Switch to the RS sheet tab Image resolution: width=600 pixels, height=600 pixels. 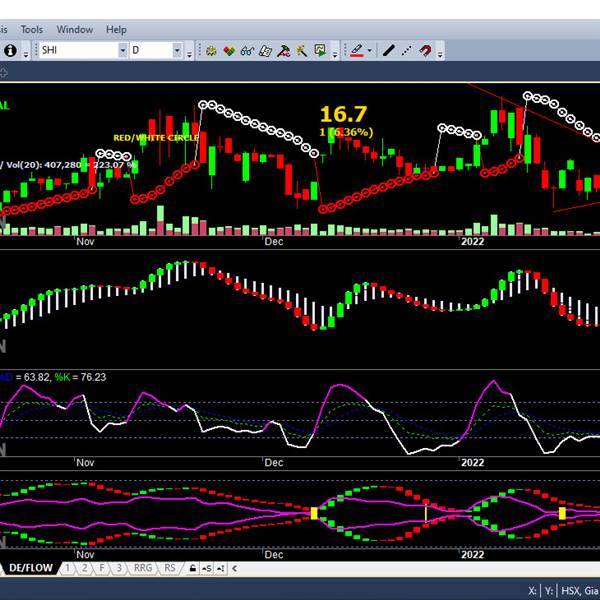click(170, 568)
